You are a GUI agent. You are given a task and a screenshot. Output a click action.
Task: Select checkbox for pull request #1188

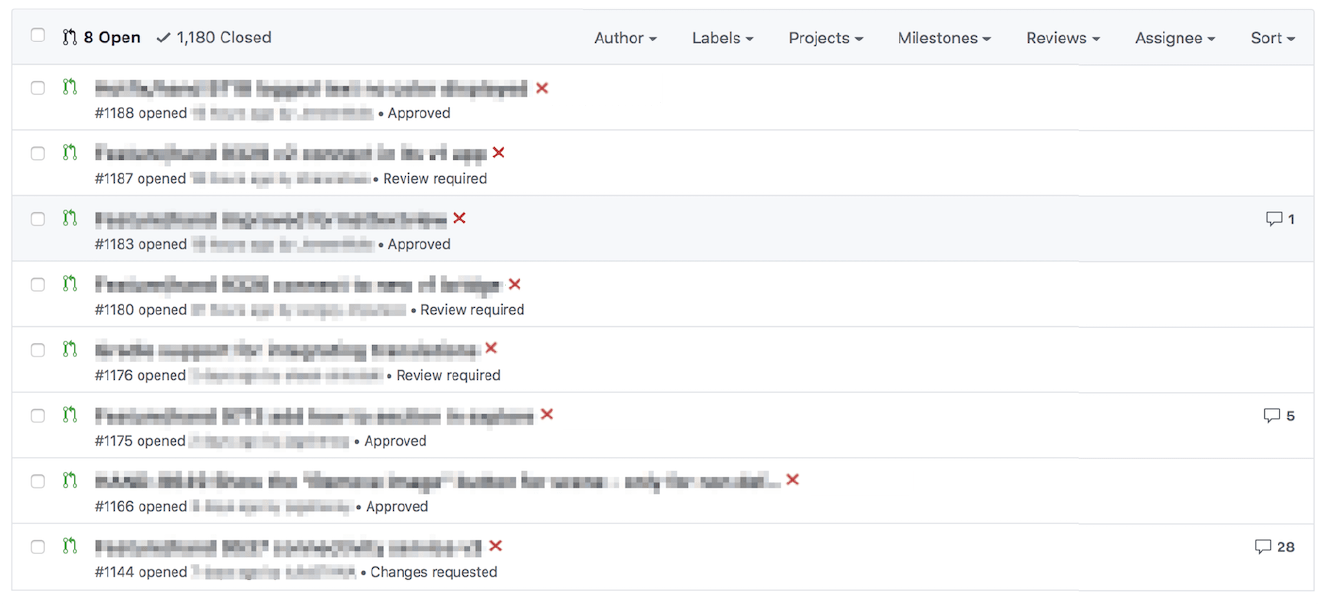point(38,88)
